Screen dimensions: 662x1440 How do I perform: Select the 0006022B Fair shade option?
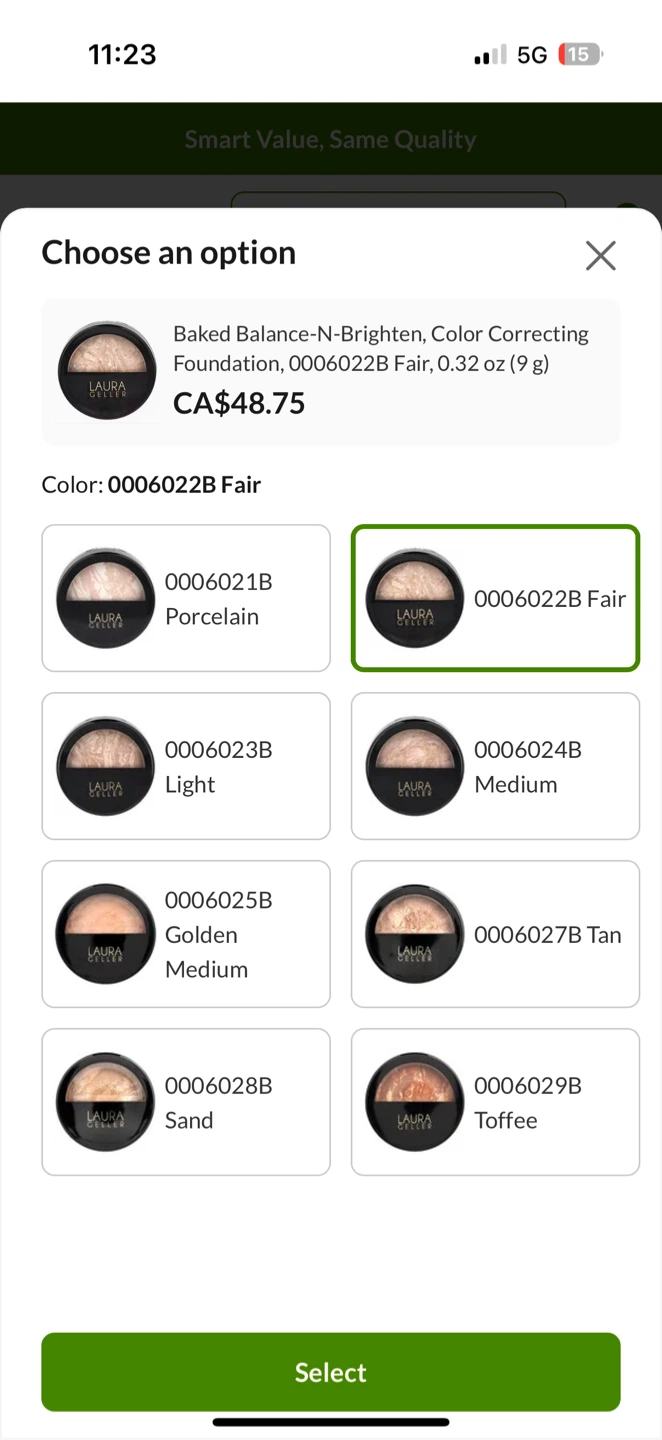coord(495,598)
